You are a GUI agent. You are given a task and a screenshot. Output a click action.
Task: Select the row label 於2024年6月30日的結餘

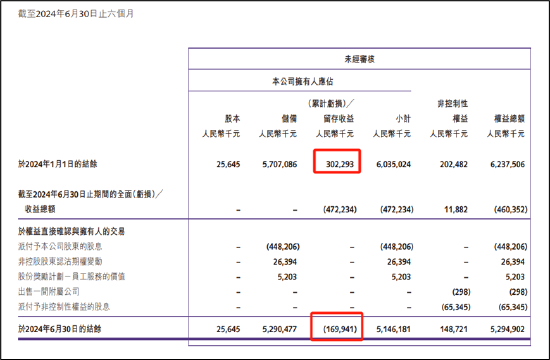60,329
